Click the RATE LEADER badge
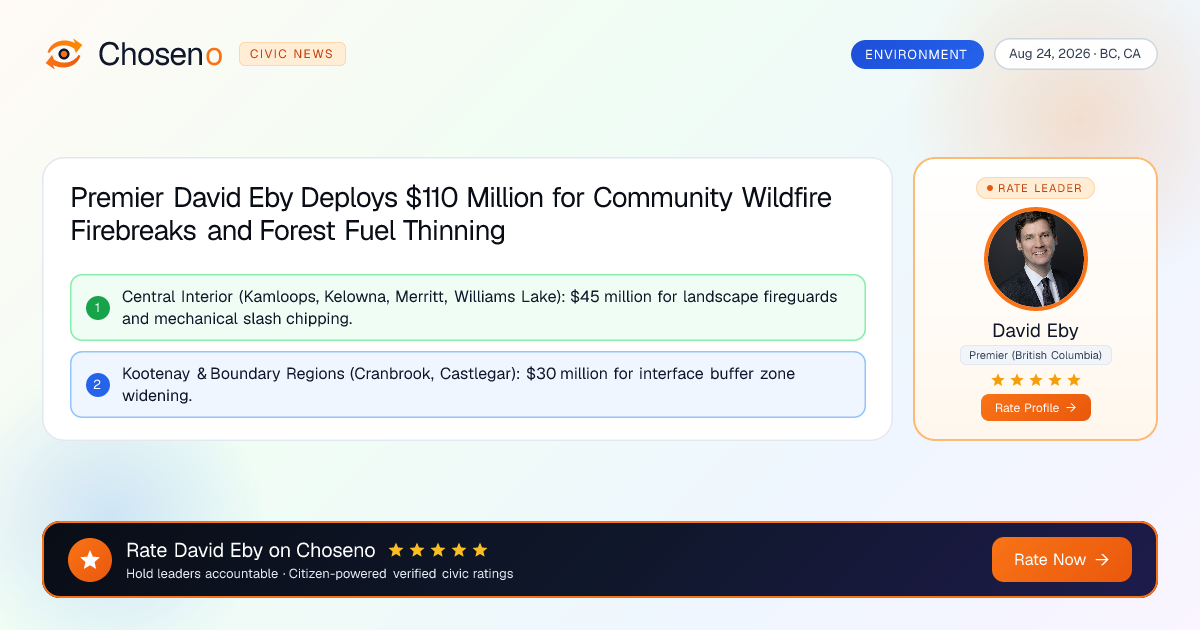 click(x=1035, y=188)
